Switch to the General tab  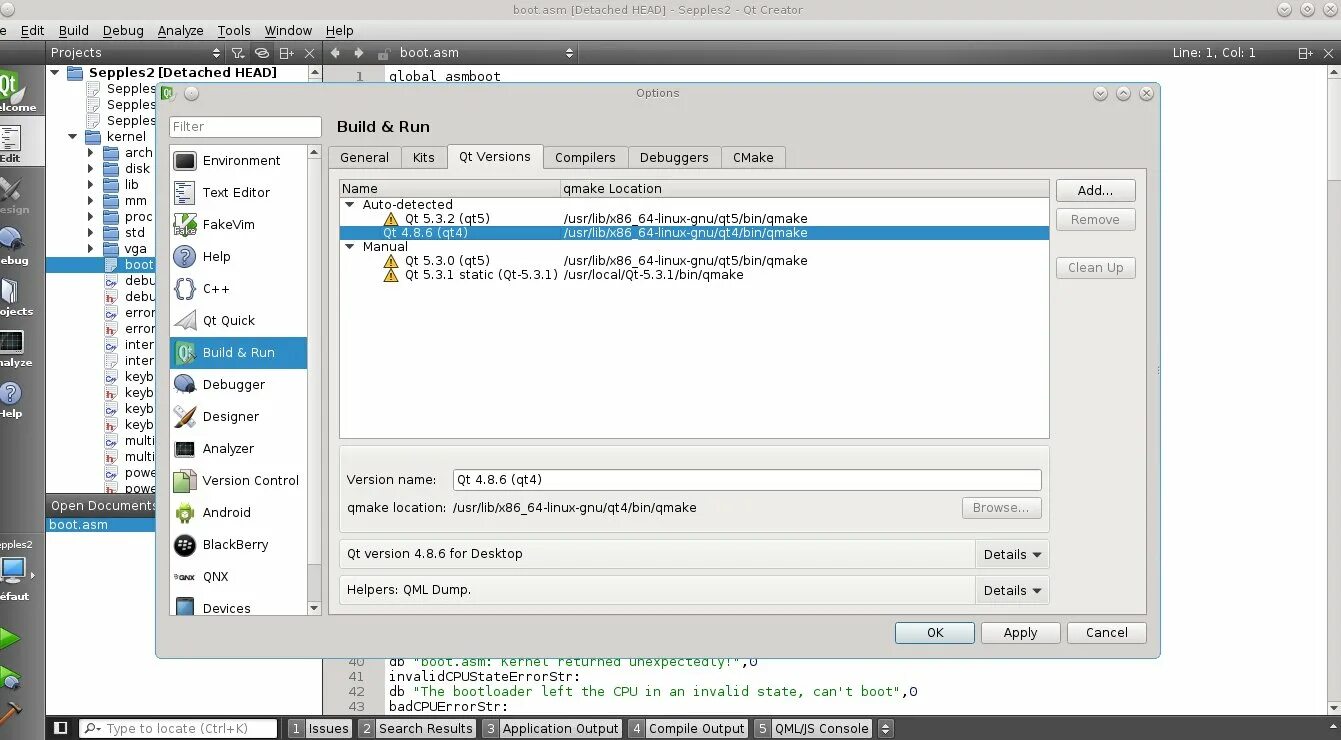pos(364,157)
